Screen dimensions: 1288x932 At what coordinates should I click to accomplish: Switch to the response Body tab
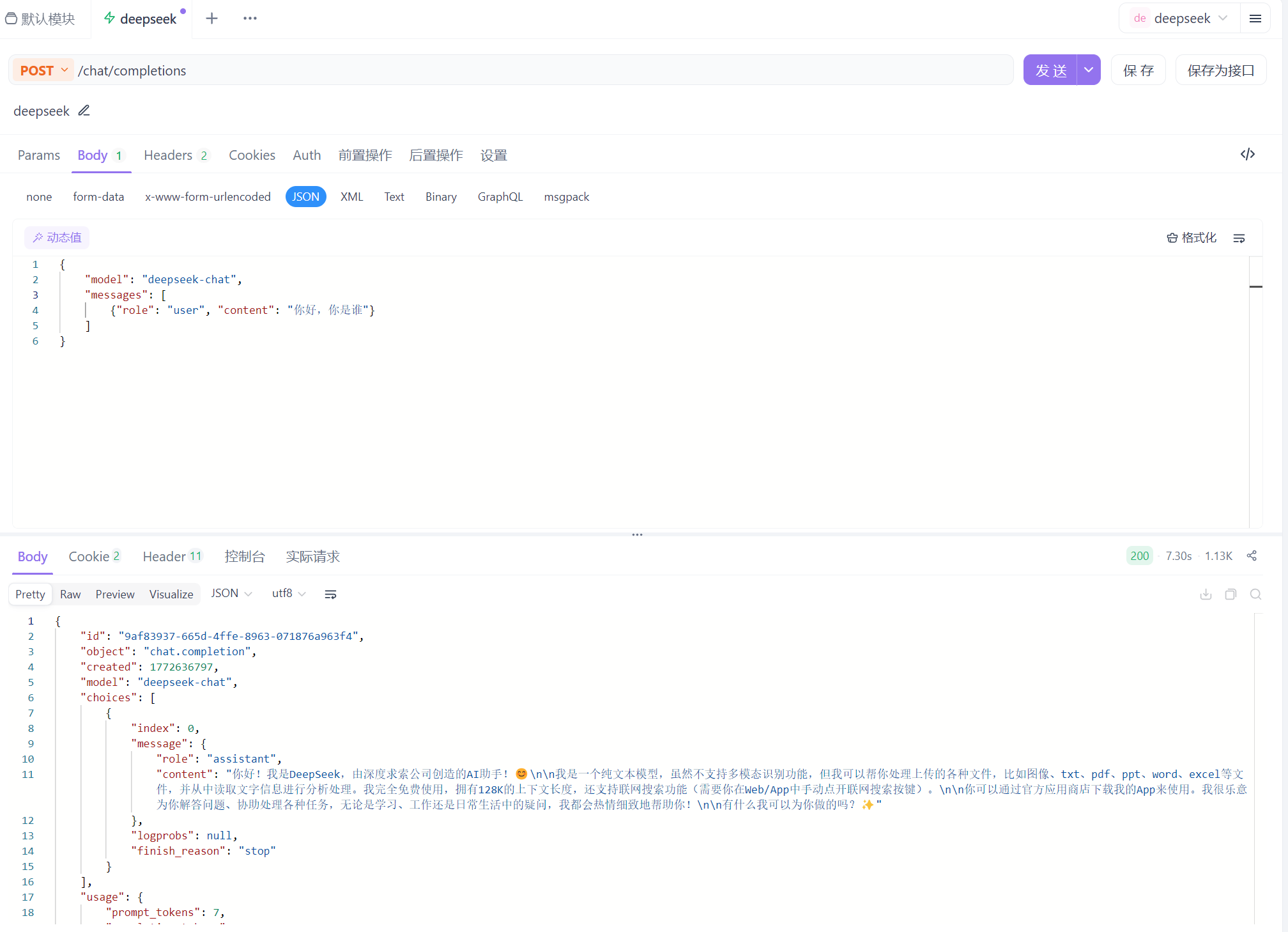[33, 556]
